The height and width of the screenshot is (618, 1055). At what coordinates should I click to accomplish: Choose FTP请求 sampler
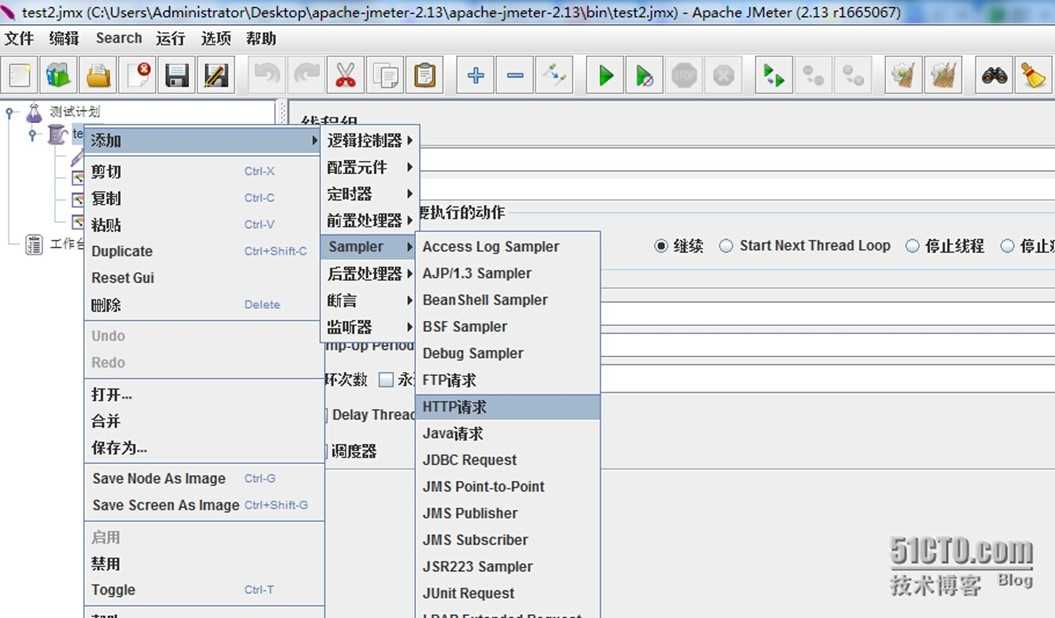tap(508, 380)
